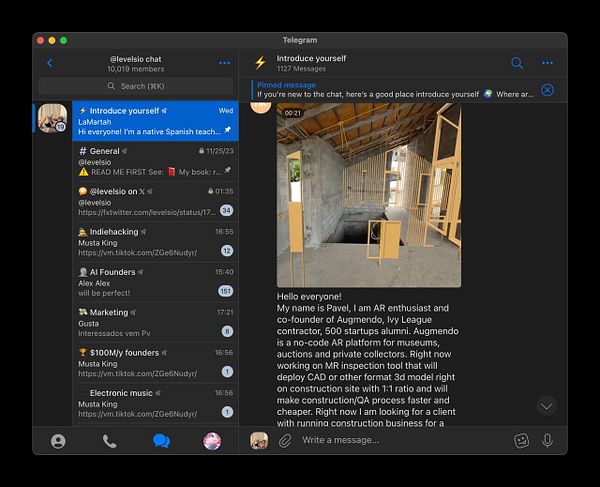
Task: Open the AI Founders topic
Action: [x=155, y=282]
